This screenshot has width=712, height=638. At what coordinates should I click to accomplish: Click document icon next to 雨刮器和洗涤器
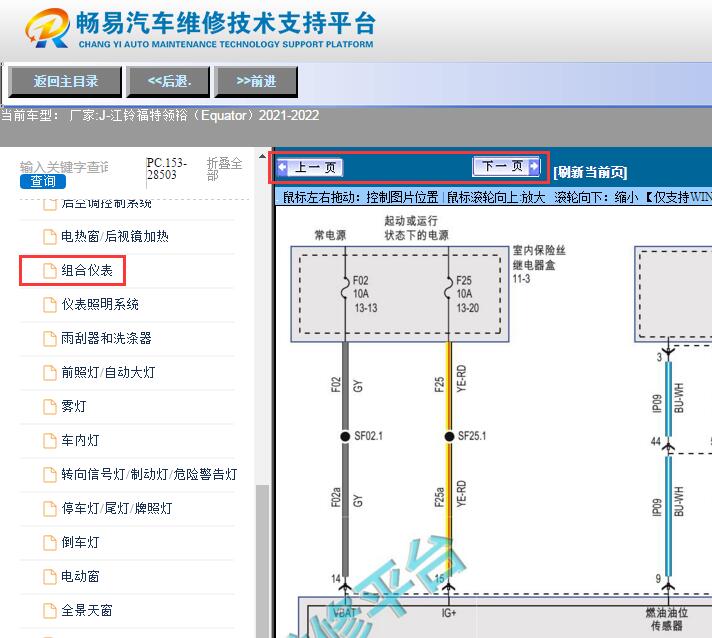(x=49, y=339)
